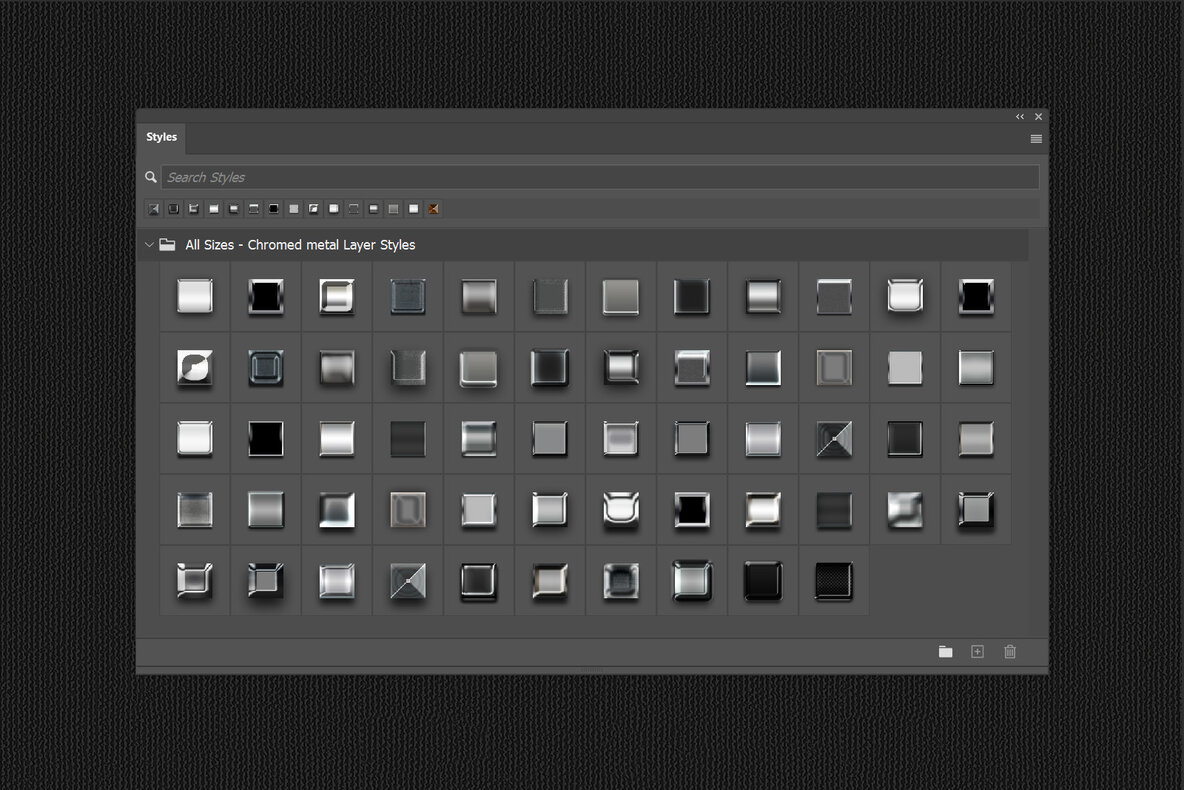Select the carbon-fiber mesh style at grid end

(x=834, y=581)
